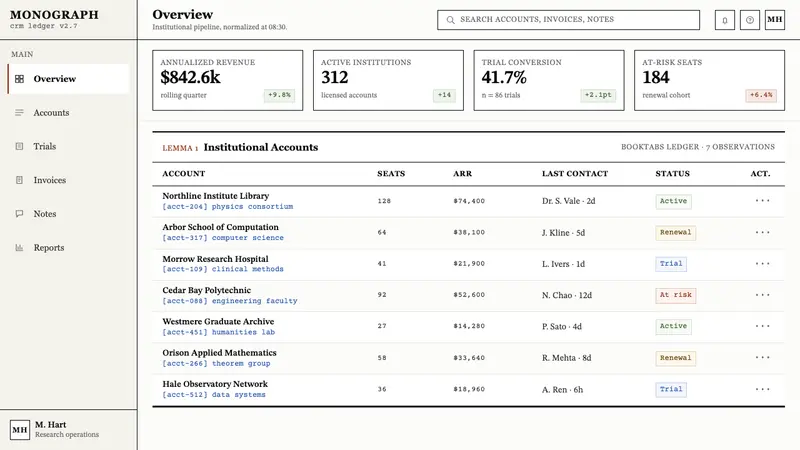This screenshot has width=800, height=450.
Task: Open actions menu for Arbor School of Computation
Action: tap(762, 232)
